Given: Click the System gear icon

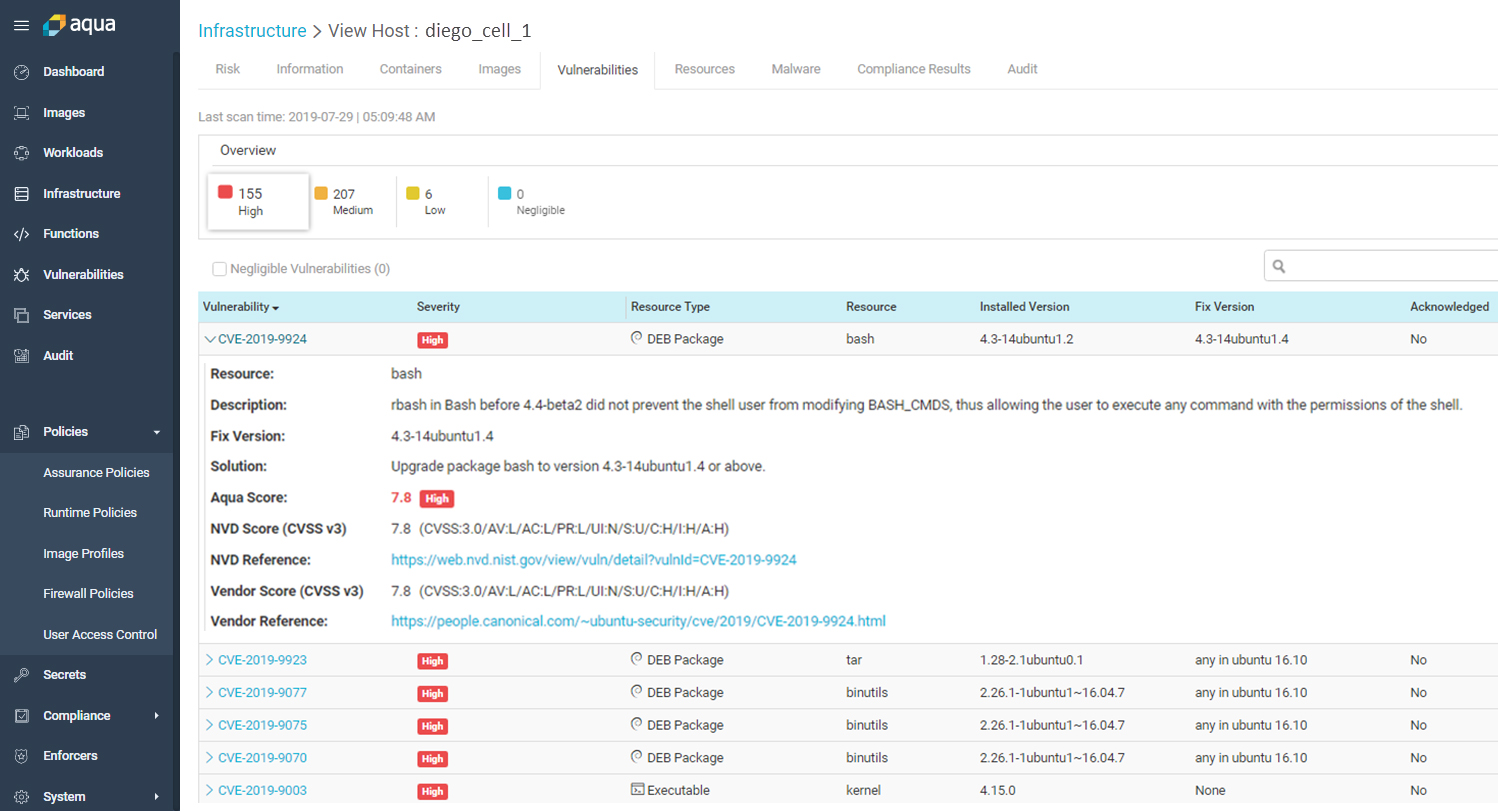Looking at the screenshot, I should tap(21, 797).
